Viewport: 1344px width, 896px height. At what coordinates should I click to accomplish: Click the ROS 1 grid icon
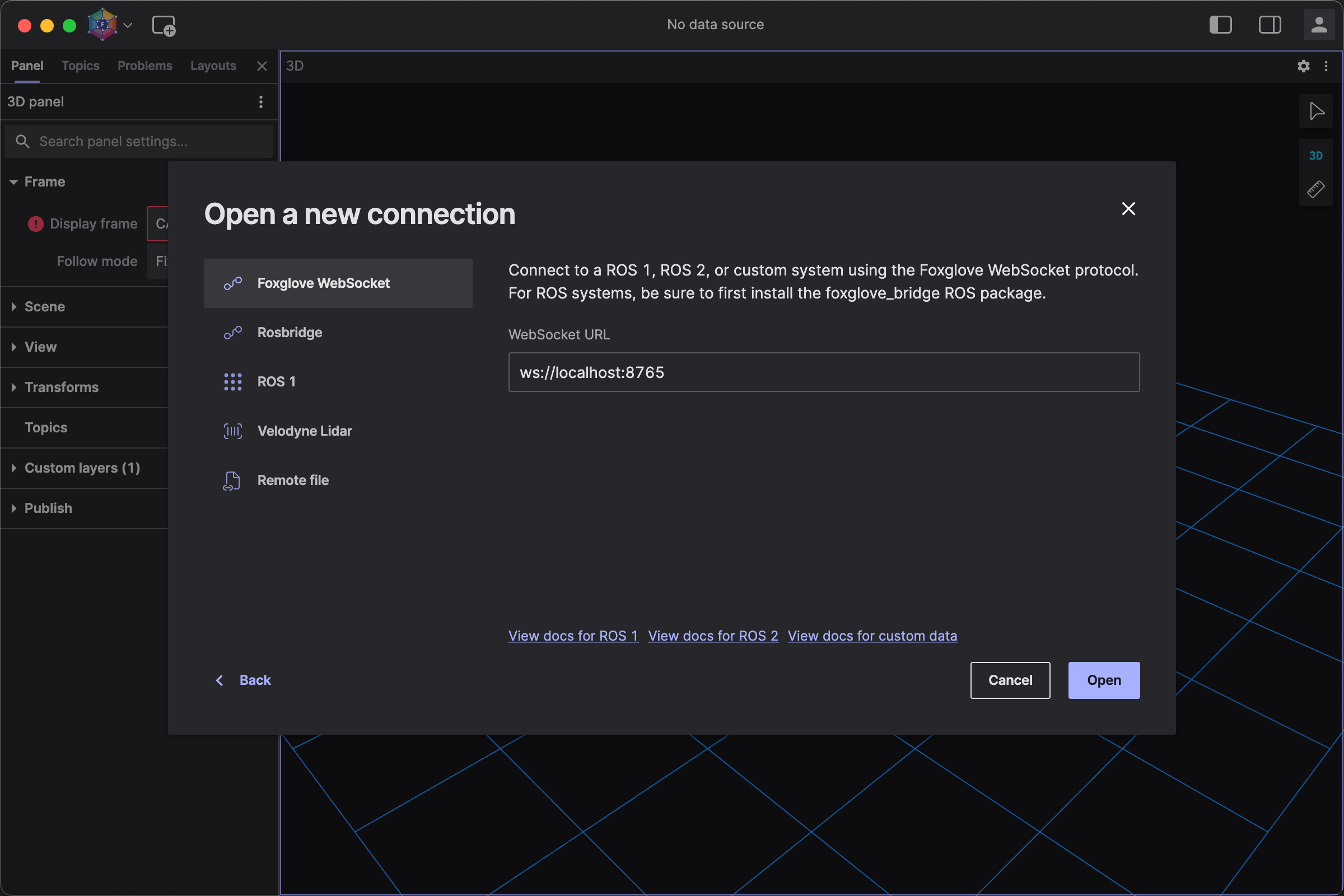(x=232, y=382)
